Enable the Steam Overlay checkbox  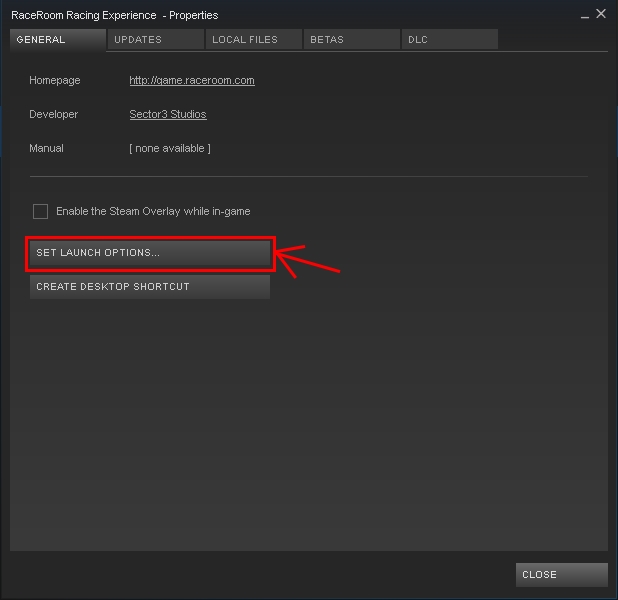(41, 212)
